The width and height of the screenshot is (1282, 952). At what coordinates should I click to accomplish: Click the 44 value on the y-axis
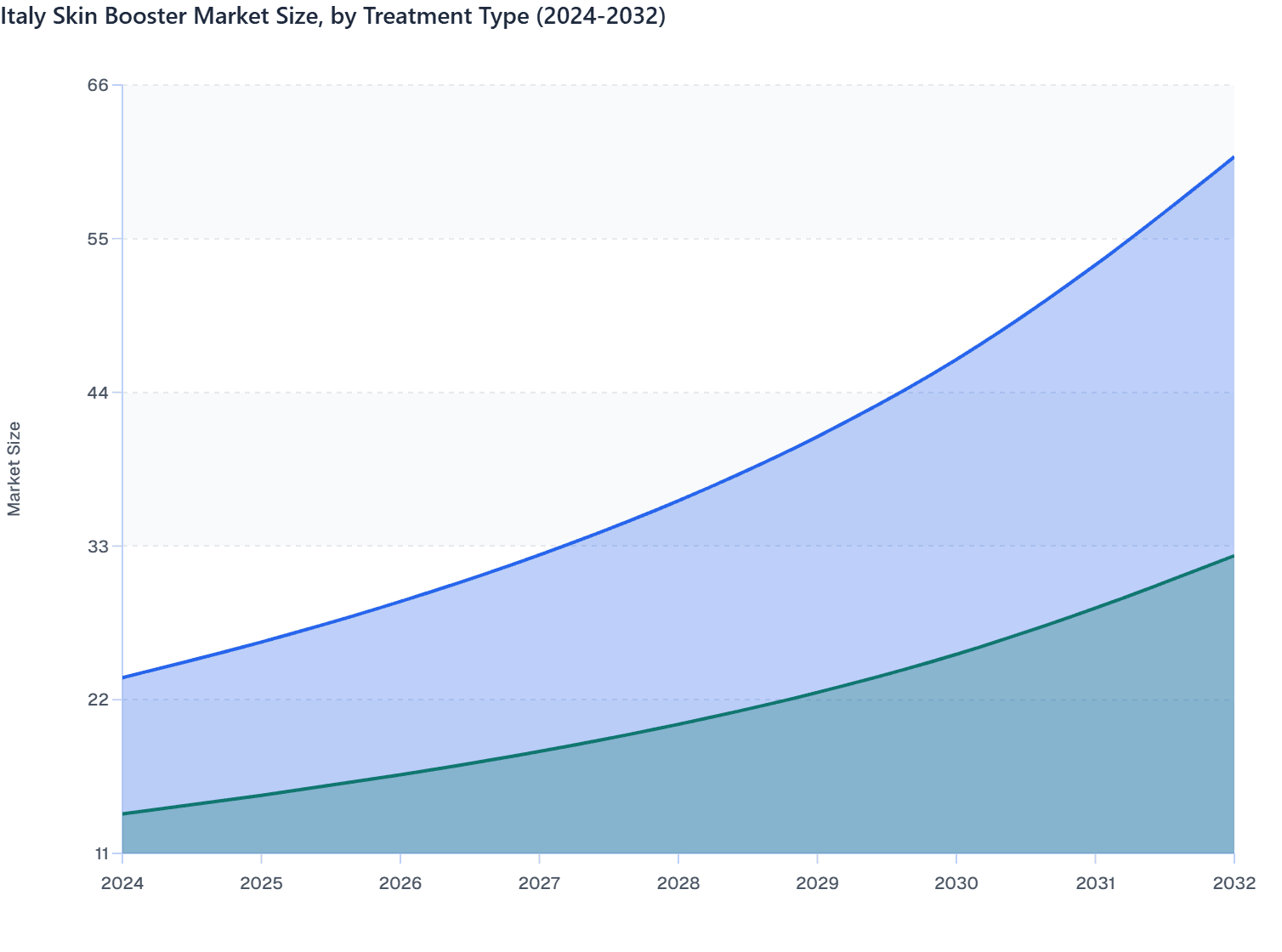pos(99,392)
